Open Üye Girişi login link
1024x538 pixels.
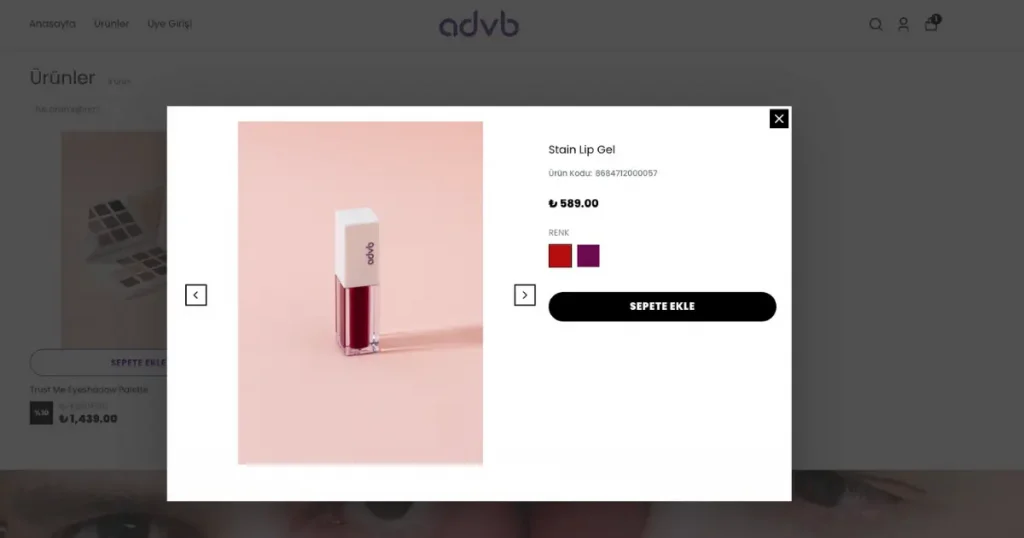pyautogui.click(x=170, y=24)
